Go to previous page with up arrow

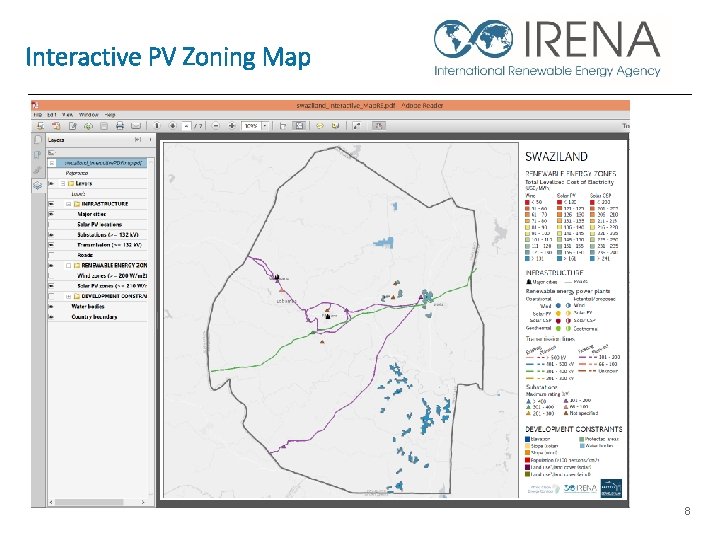pos(157,125)
